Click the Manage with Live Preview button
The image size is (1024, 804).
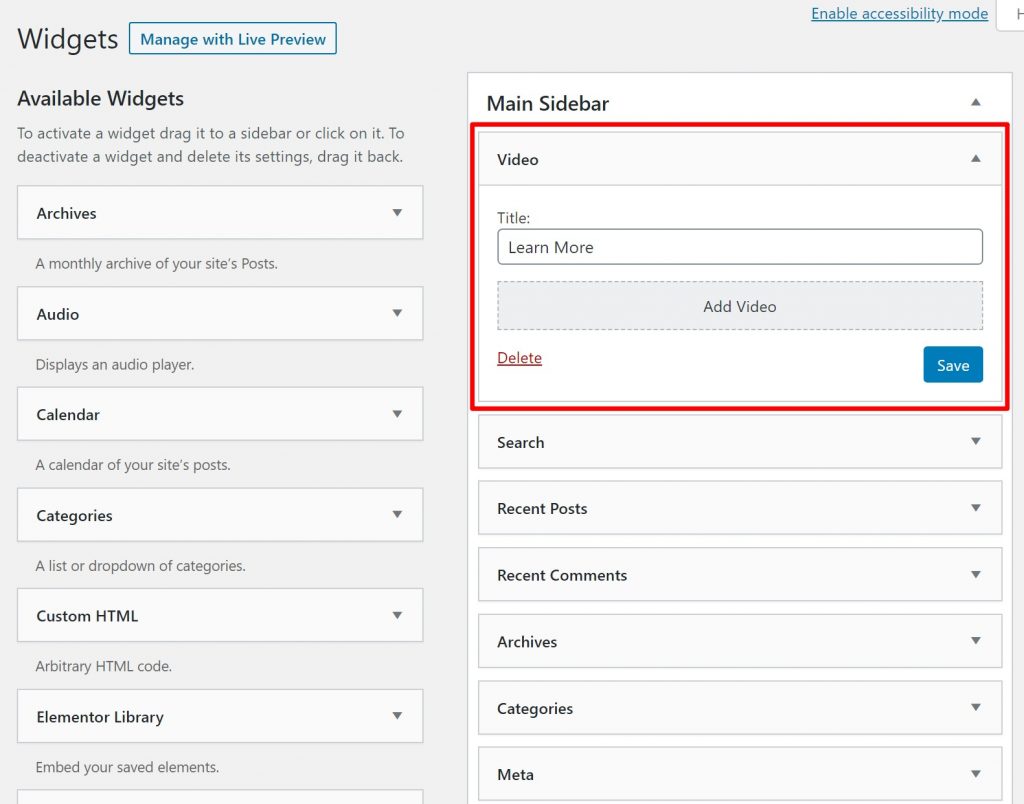tap(233, 39)
